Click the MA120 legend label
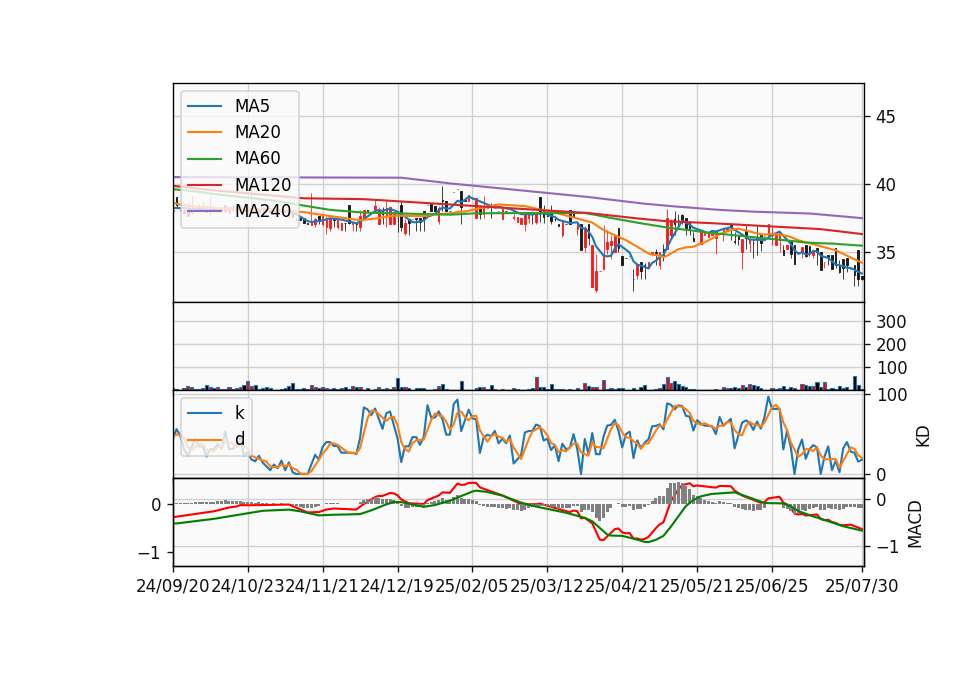This screenshot has height=690, width=960. click(x=263, y=185)
